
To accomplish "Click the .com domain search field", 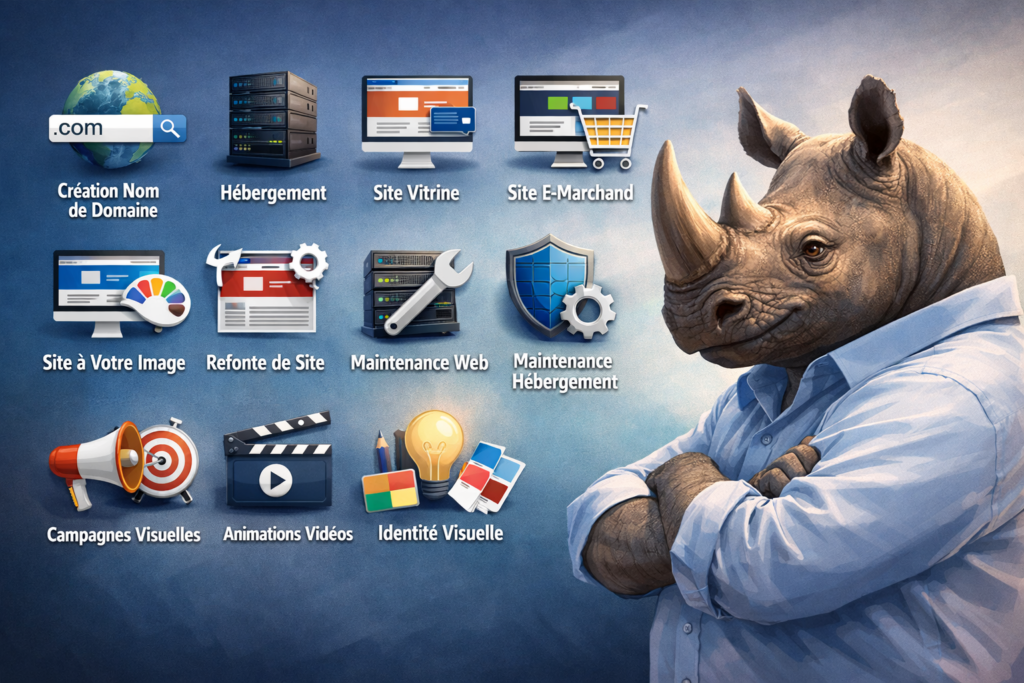I will pyautogui.click(x=101, y=128).
